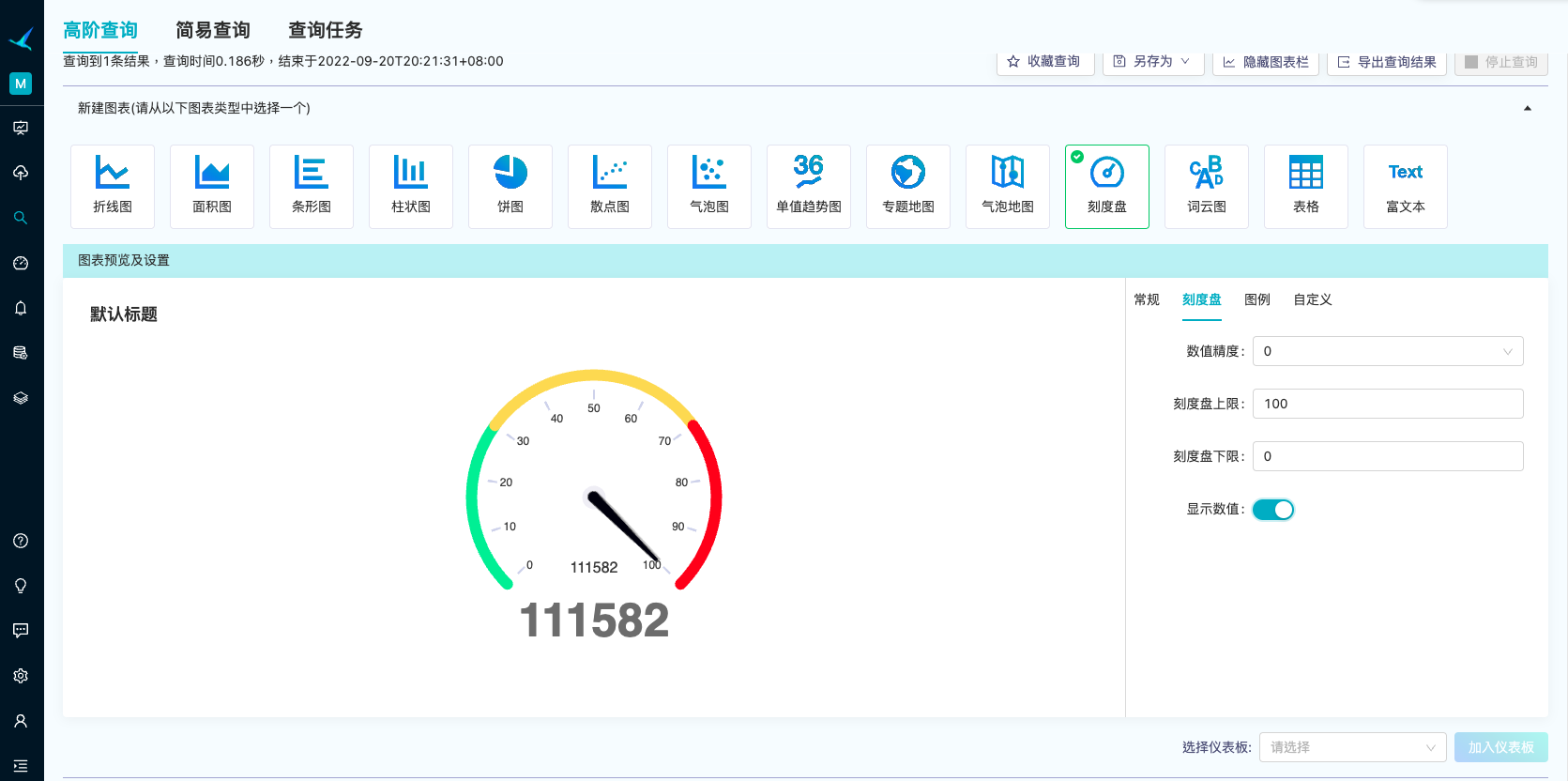Select the gauge (刻度盘) chart type
Screen dimensions: 1568x781
[x=1107, y=187]
